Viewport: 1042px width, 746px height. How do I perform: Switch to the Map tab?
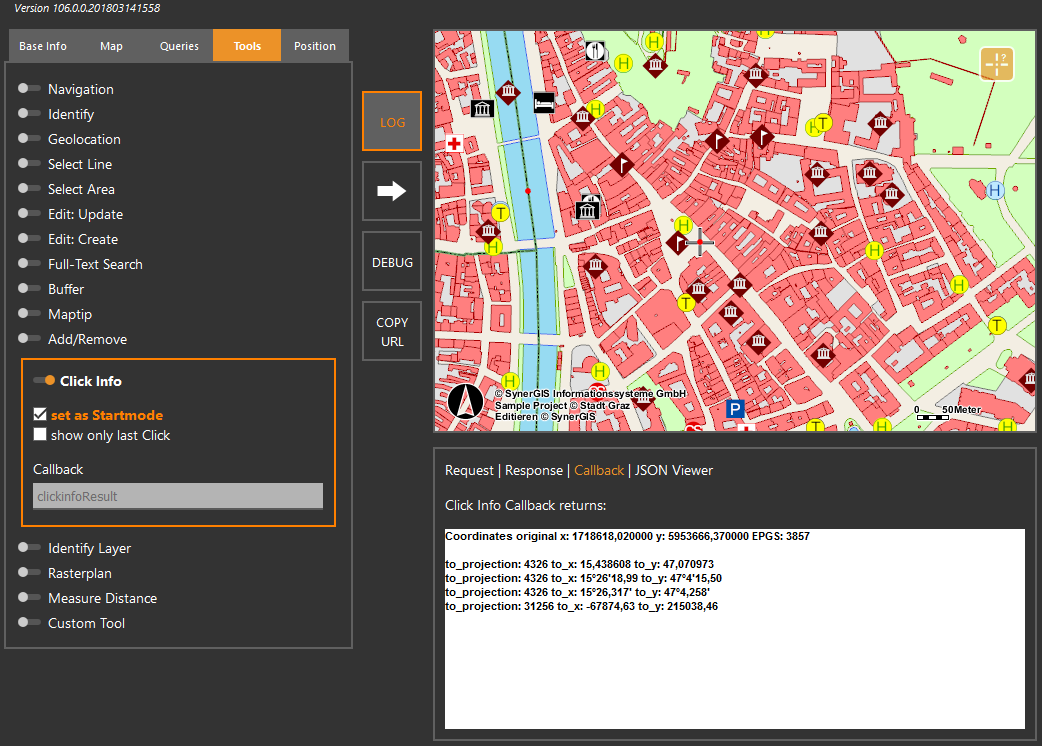(x=111, y=45)
